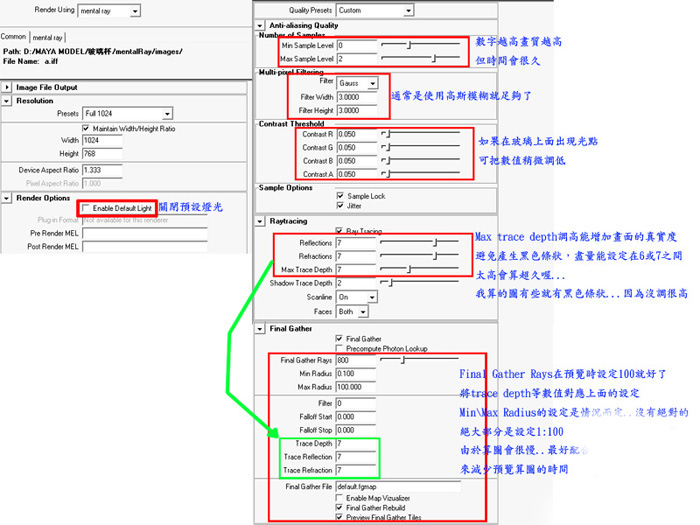
Task: Click the Pre Render MEL field
Action: pos(145,233)
